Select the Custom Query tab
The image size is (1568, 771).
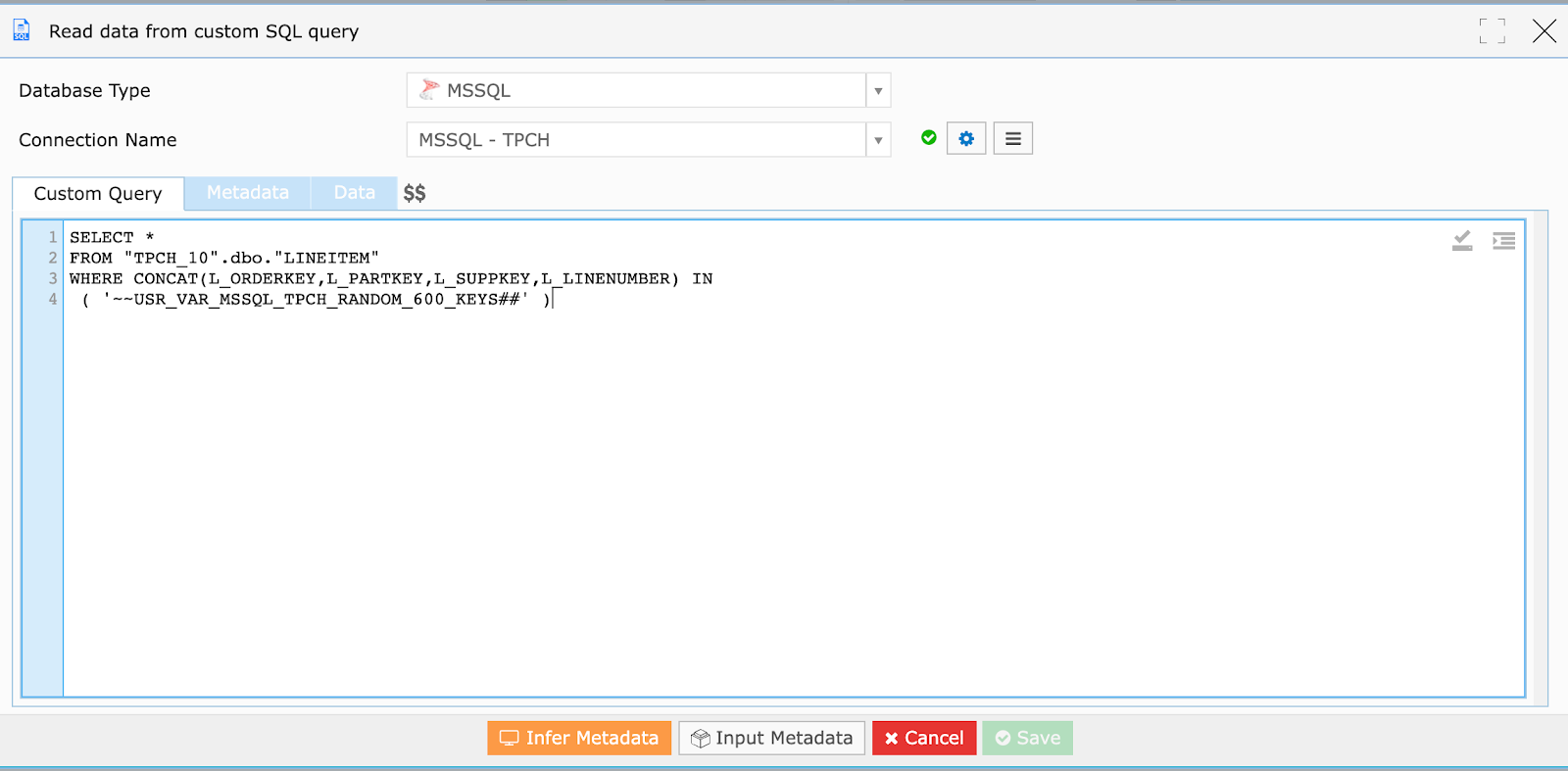pos(98,193)
